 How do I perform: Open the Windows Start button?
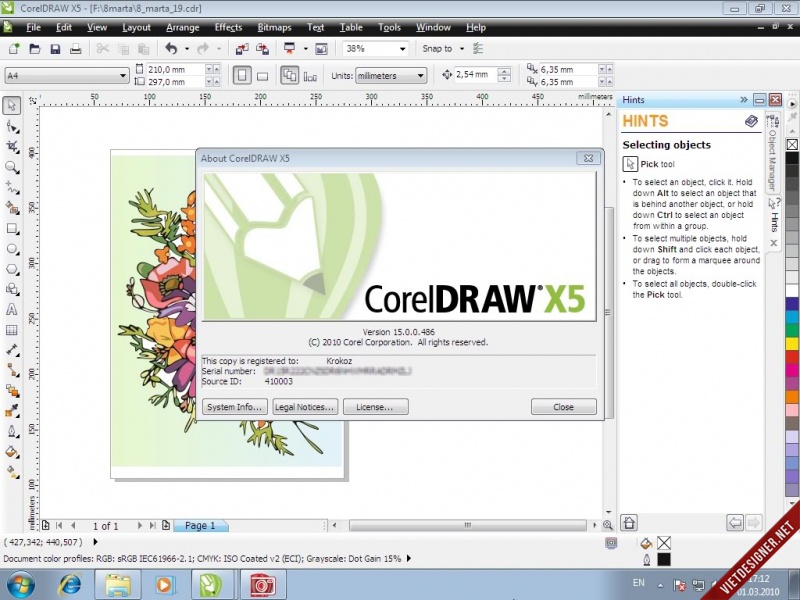tap(21, 584)
